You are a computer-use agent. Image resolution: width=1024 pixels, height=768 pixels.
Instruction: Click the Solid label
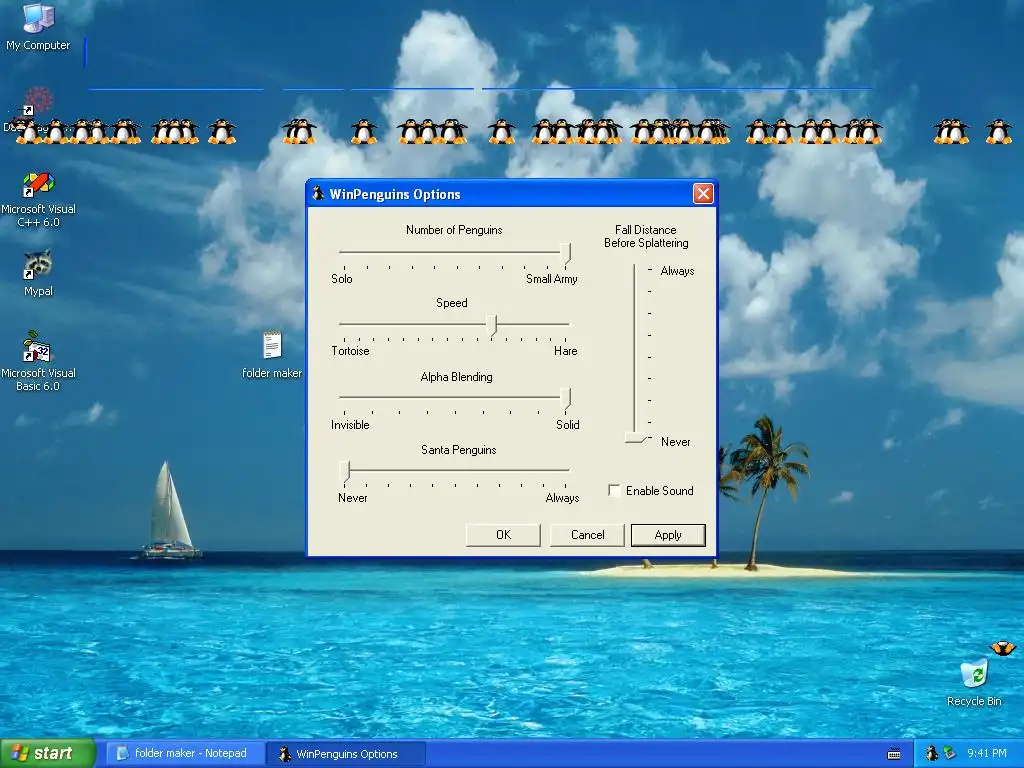tap(568, 424)
